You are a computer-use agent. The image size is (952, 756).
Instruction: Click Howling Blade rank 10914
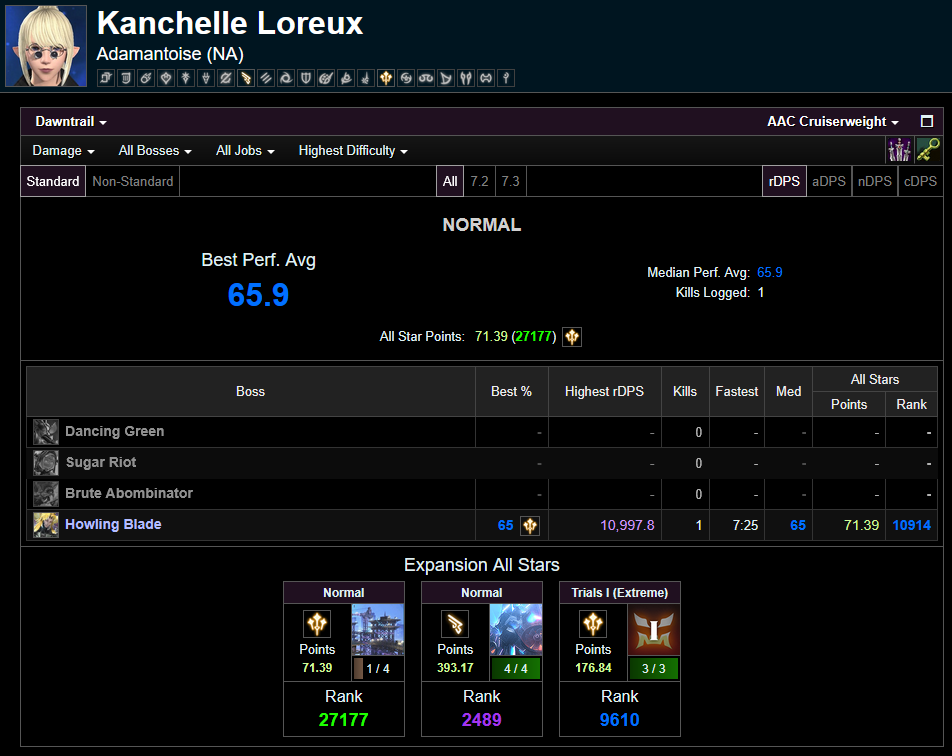coord(911,525)
